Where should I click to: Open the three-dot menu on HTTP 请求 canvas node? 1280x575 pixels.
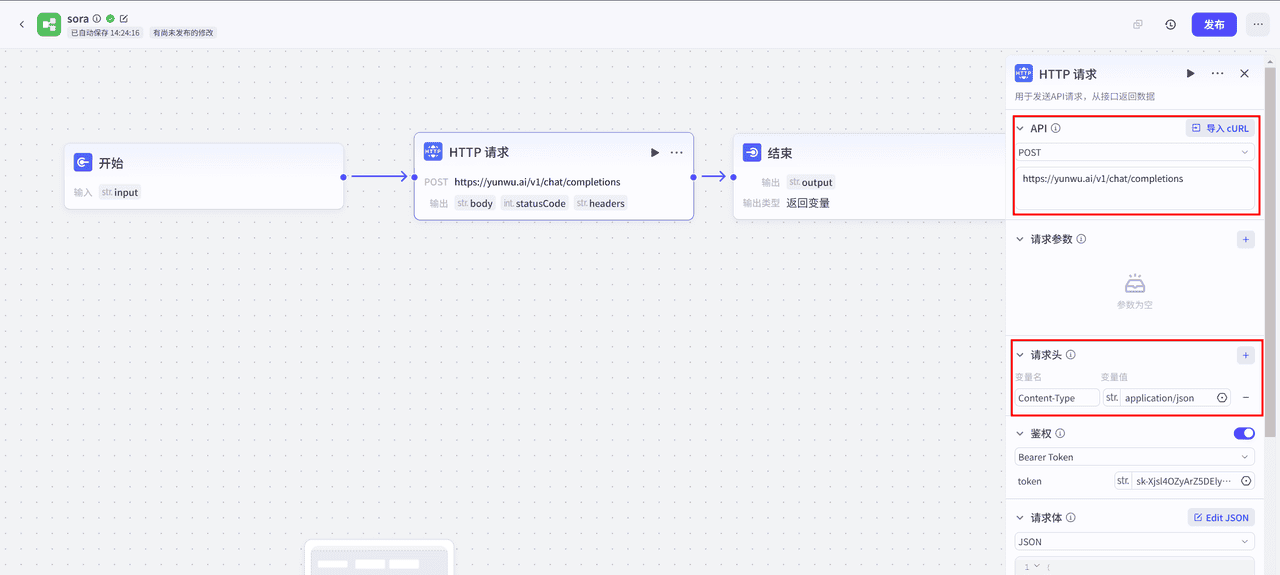click(x=677, y=152)
